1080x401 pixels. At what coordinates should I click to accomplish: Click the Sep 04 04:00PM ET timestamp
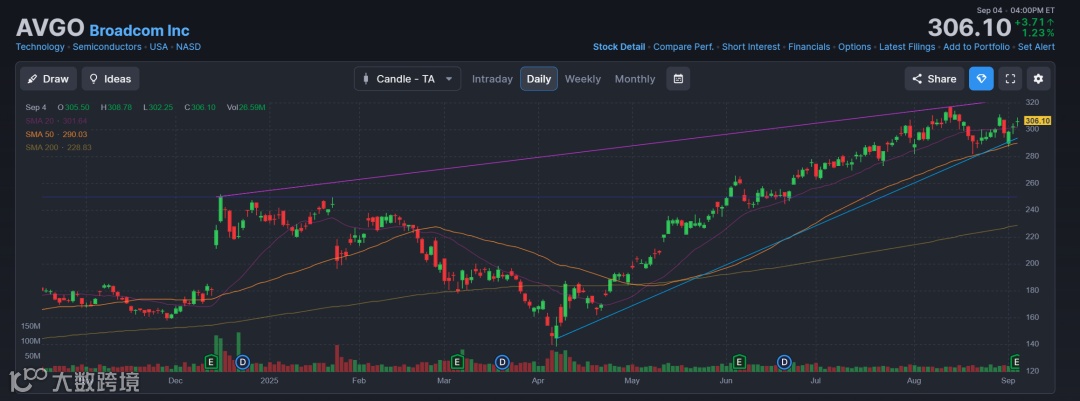1015,10
